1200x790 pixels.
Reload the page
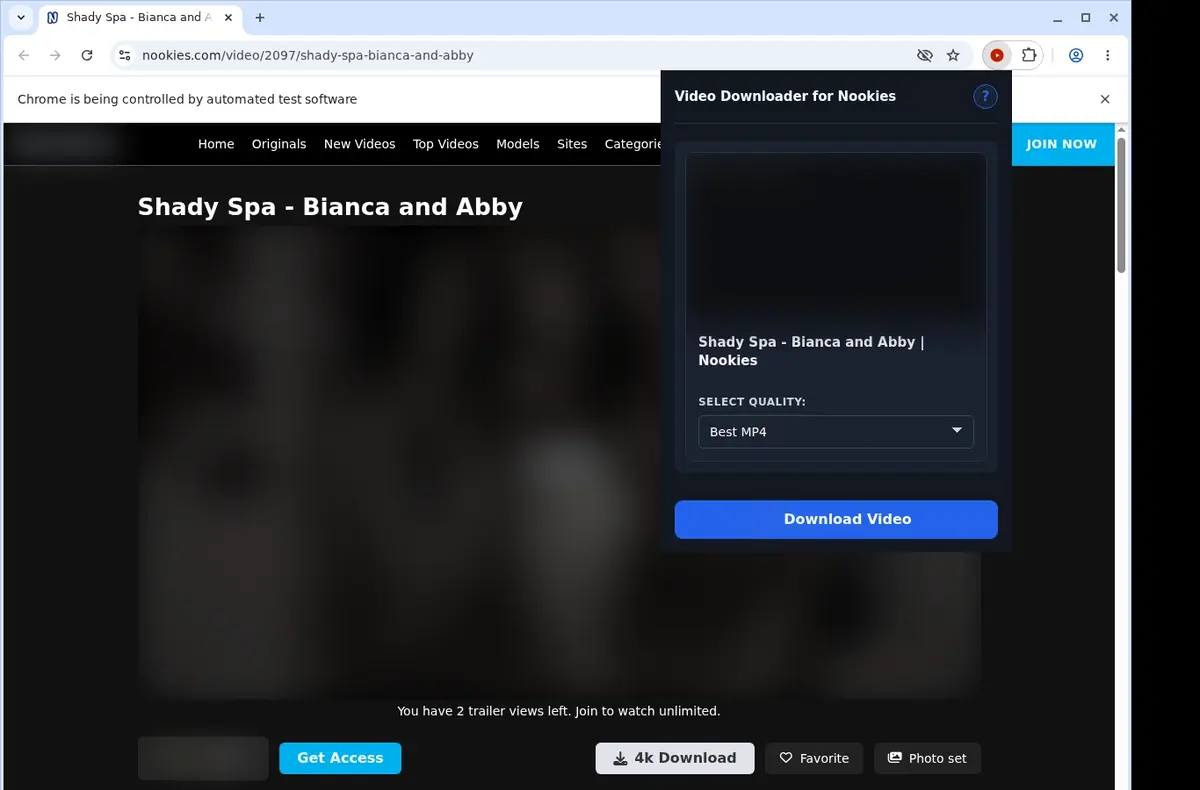click(x=87, y=56)
